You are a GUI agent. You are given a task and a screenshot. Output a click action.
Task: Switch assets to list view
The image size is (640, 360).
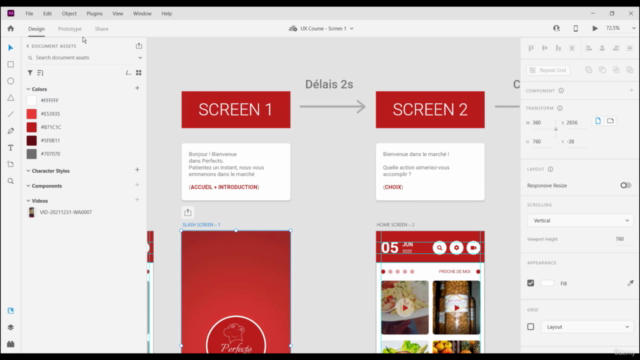[128, 73]
